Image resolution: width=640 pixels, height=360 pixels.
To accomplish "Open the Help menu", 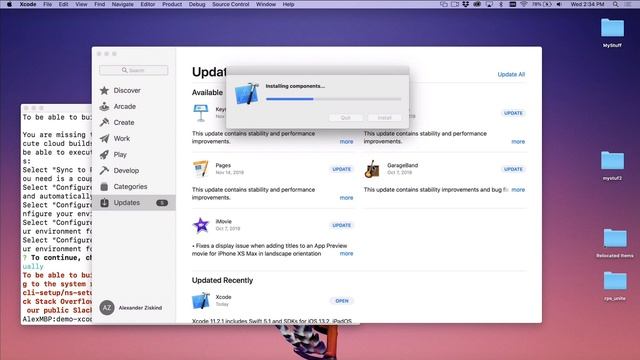I will click(x=288, y=4).
